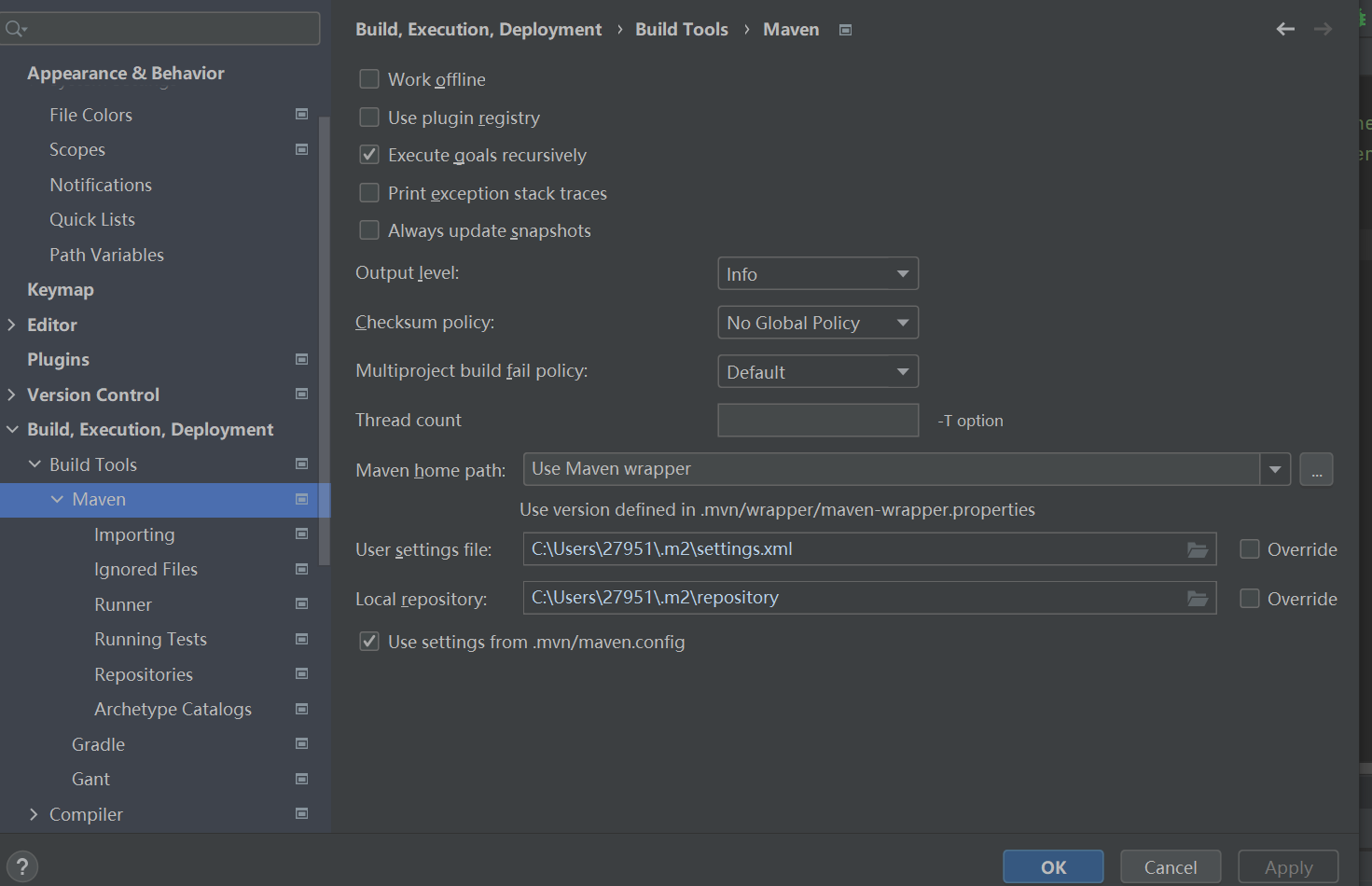The width and height of the screenshot is (1372, 886).
Task: Click project icon on Gradle row
Action: pos(301,743)
